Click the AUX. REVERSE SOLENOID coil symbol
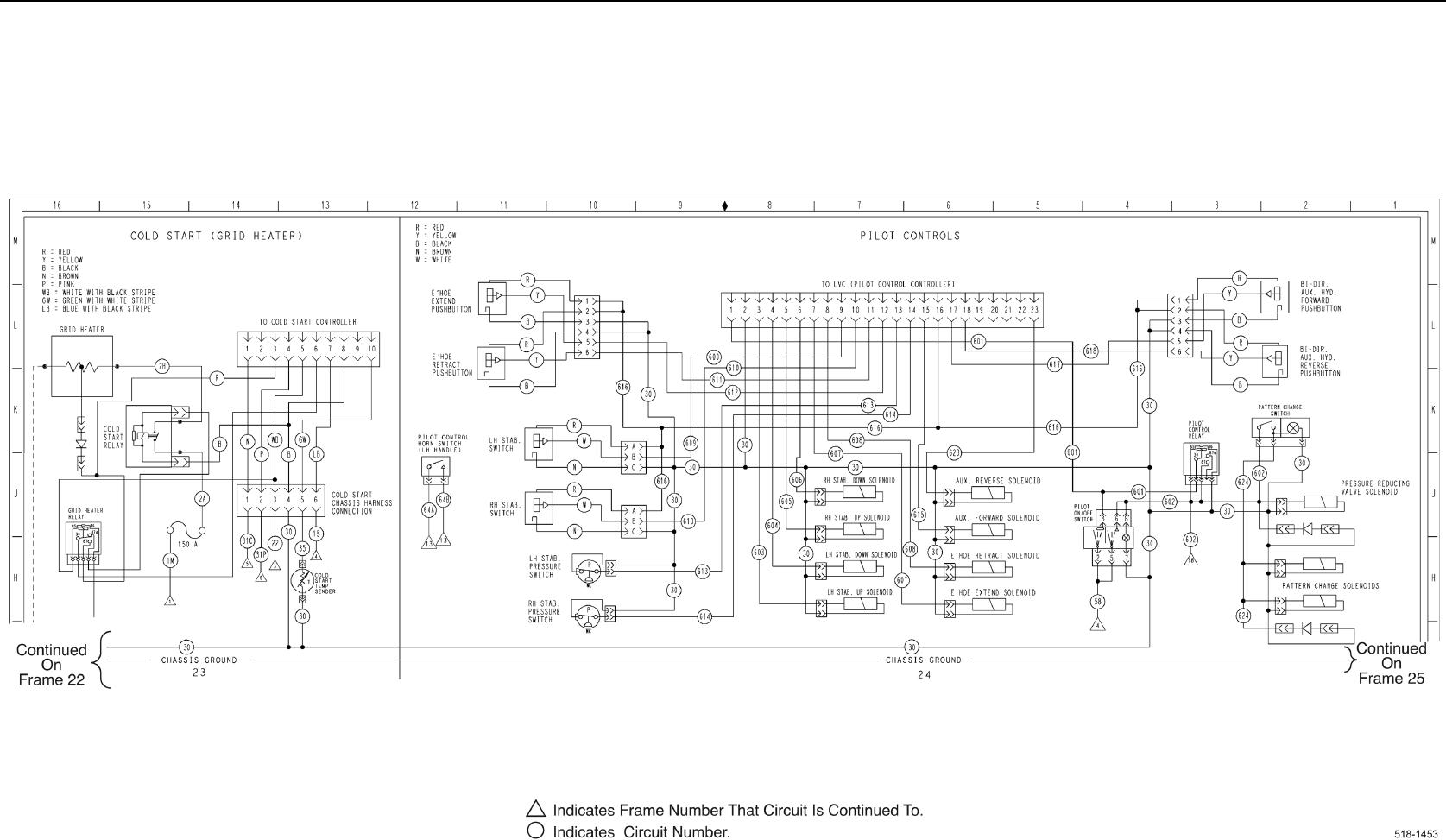The width and height of the screenshot is (1446, 840). [x=988, y=493]
